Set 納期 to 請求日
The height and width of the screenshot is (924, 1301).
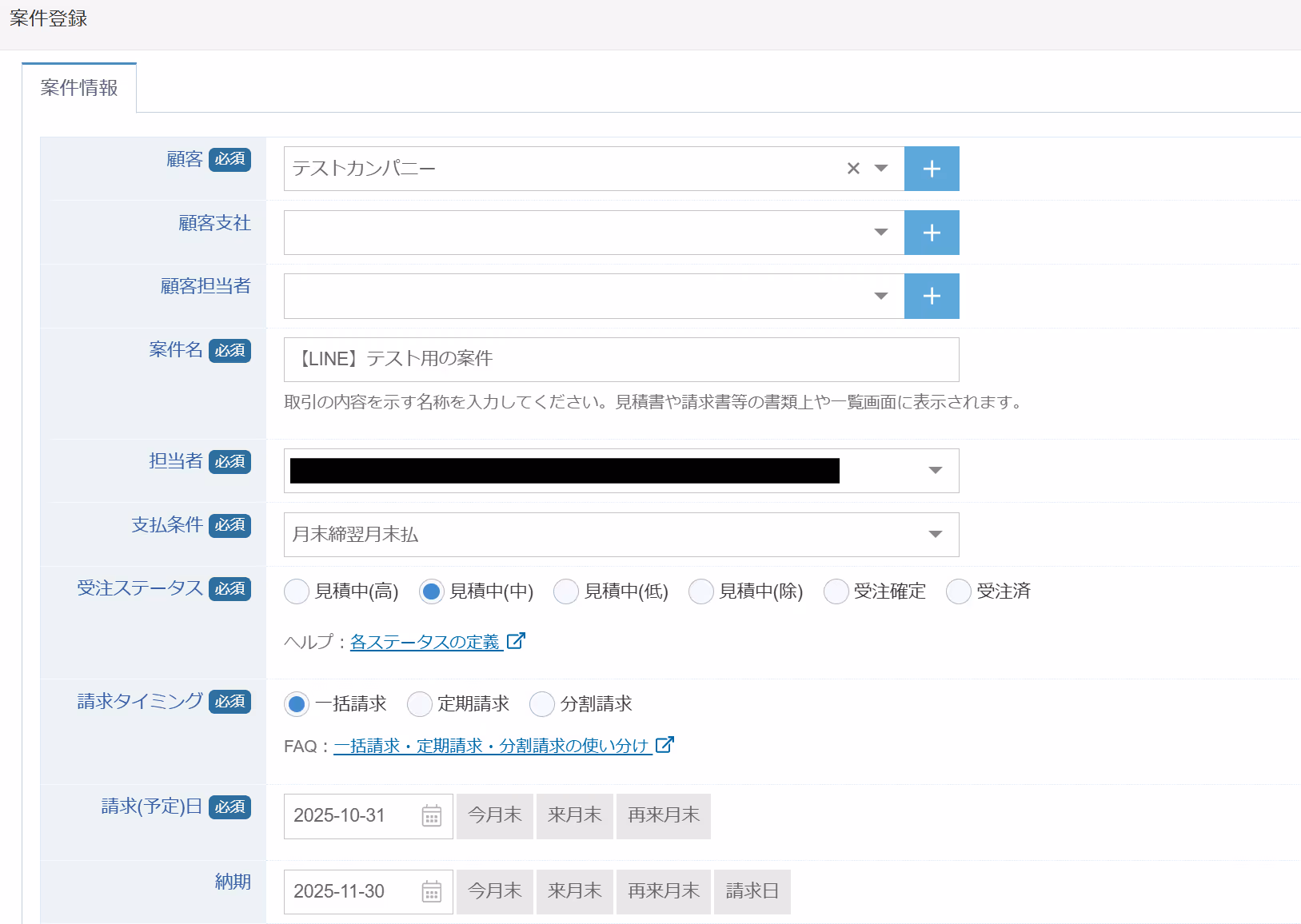tap(752, 892)
